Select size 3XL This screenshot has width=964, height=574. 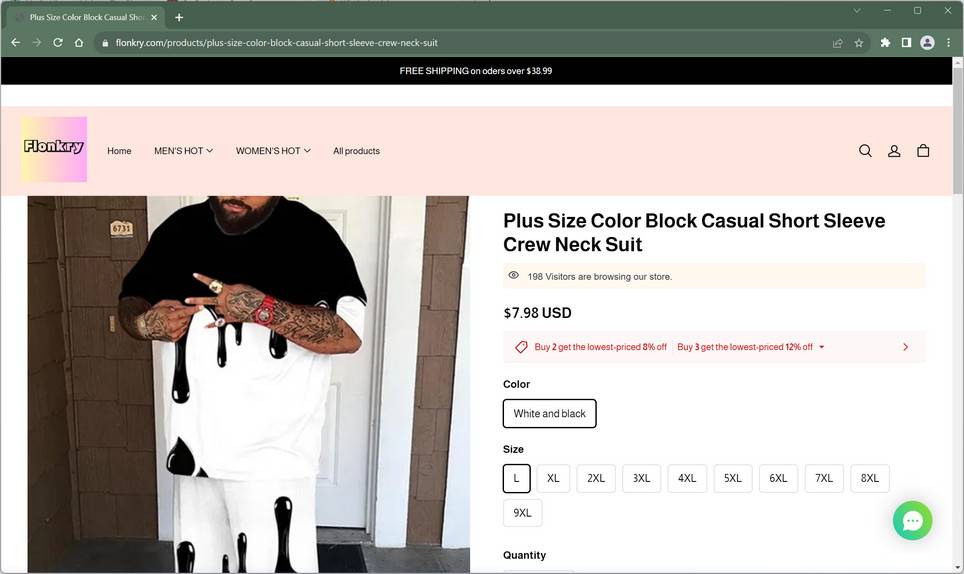[641, 478]
